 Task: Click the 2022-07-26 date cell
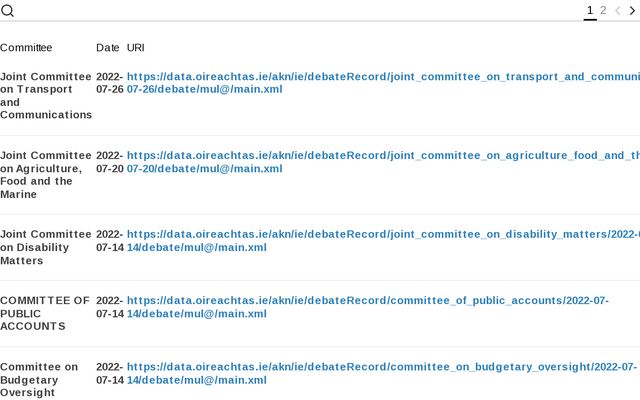110,83
